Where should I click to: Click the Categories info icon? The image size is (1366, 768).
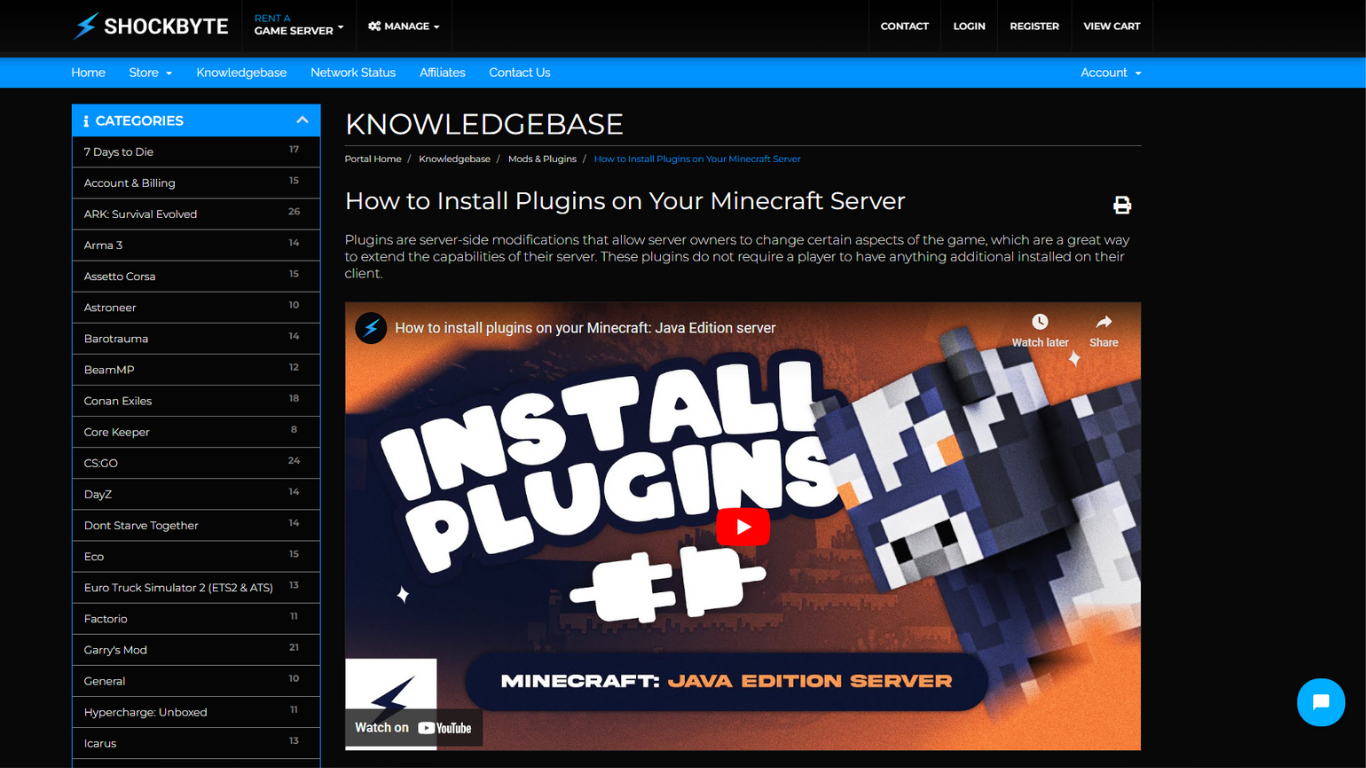pos(86,121)
